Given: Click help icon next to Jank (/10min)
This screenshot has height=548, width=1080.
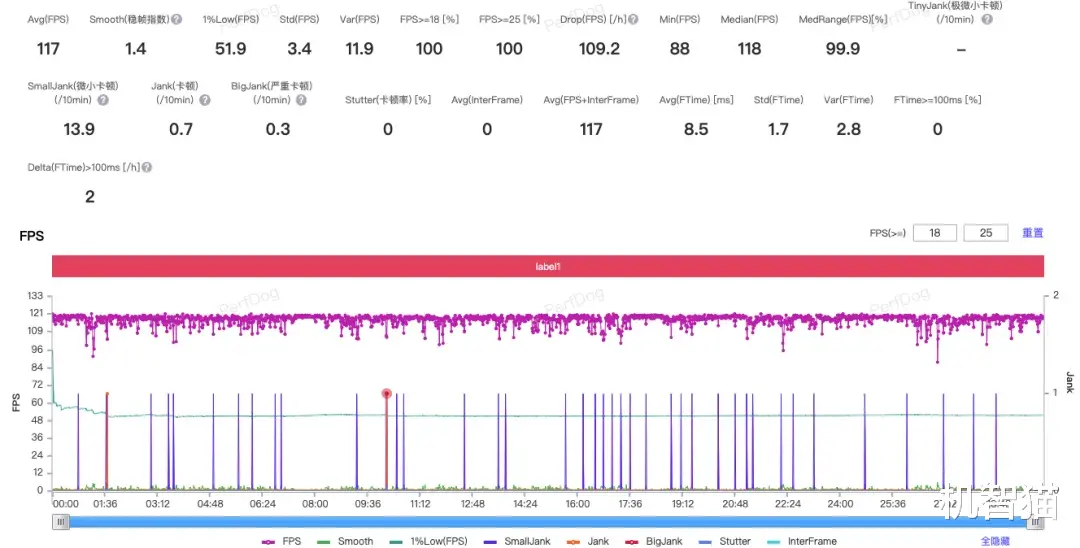Looking at the screenshot, I should click(205, 100).
